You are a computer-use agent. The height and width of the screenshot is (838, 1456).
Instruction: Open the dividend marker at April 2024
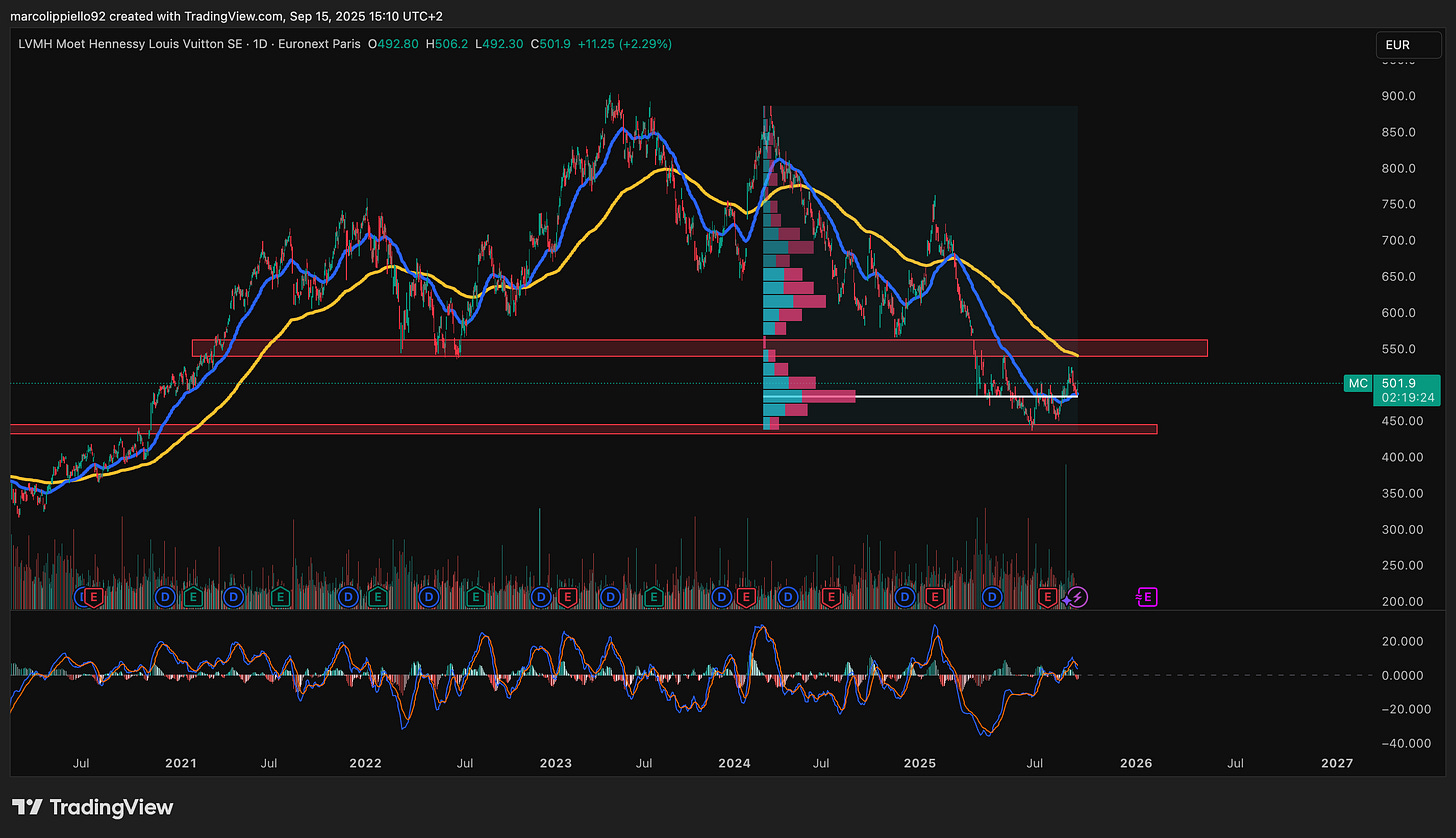click(x=788, y=597)
